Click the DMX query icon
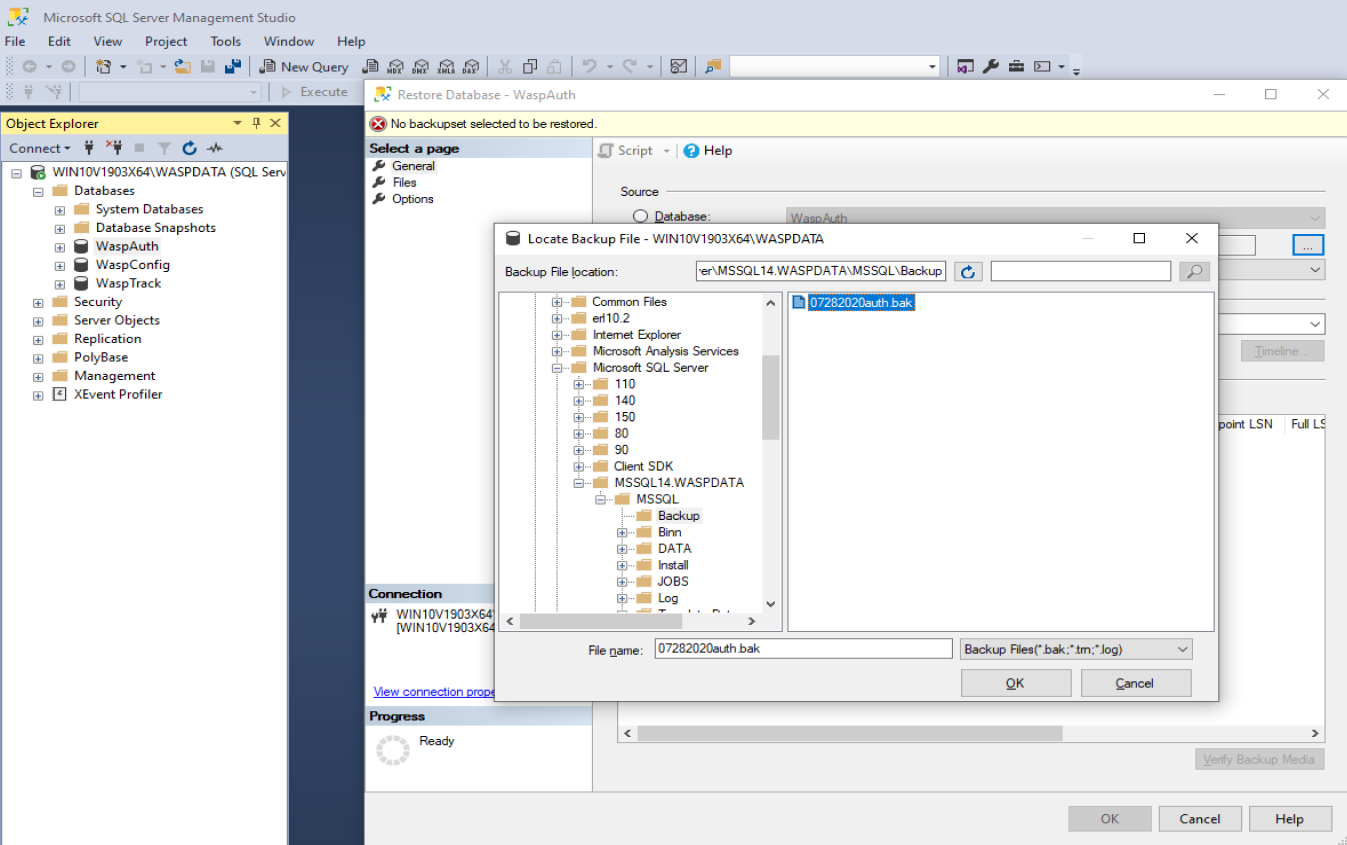Image resolution: width=1347 pixels, height=845 pixels. click(421, 66)
